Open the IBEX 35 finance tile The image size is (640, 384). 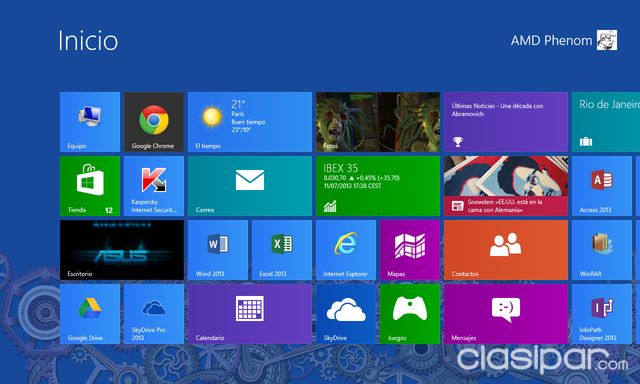click(378, 186)
